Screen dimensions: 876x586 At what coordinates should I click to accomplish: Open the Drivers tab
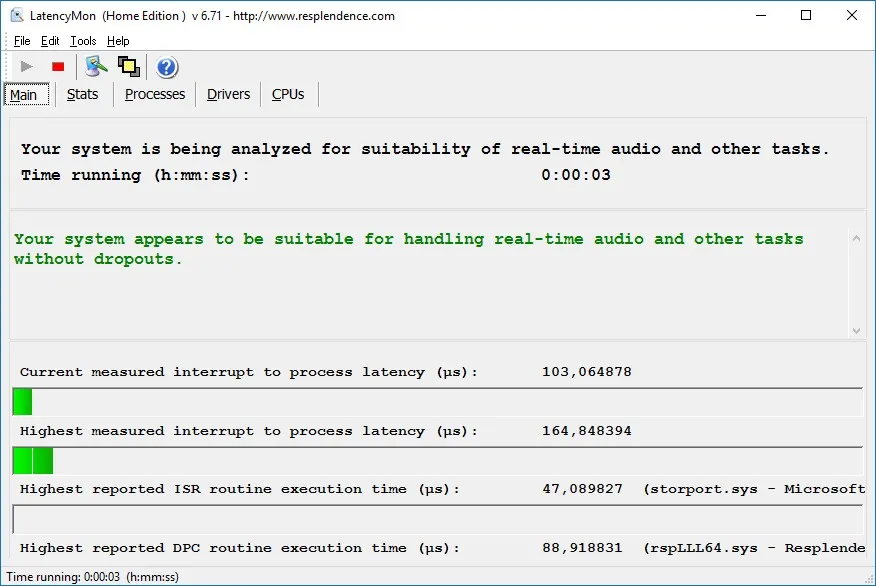coord(228,94)
